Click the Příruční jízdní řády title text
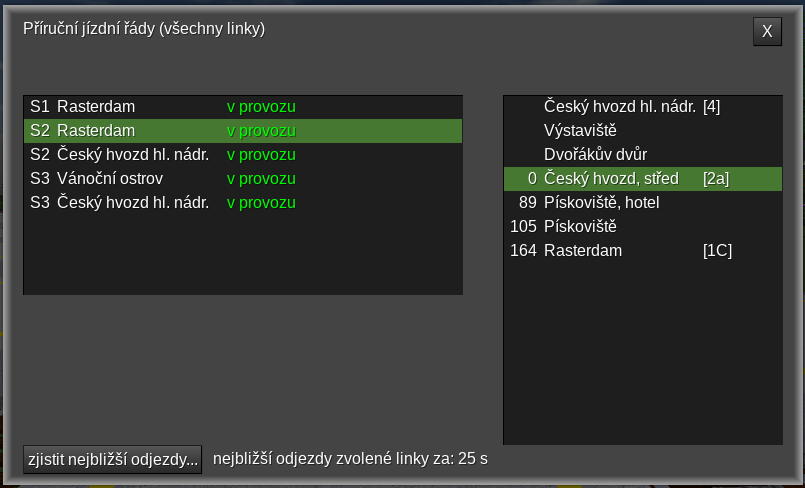Viewport: 805px width, 488px height. click(x=144, y=29)
